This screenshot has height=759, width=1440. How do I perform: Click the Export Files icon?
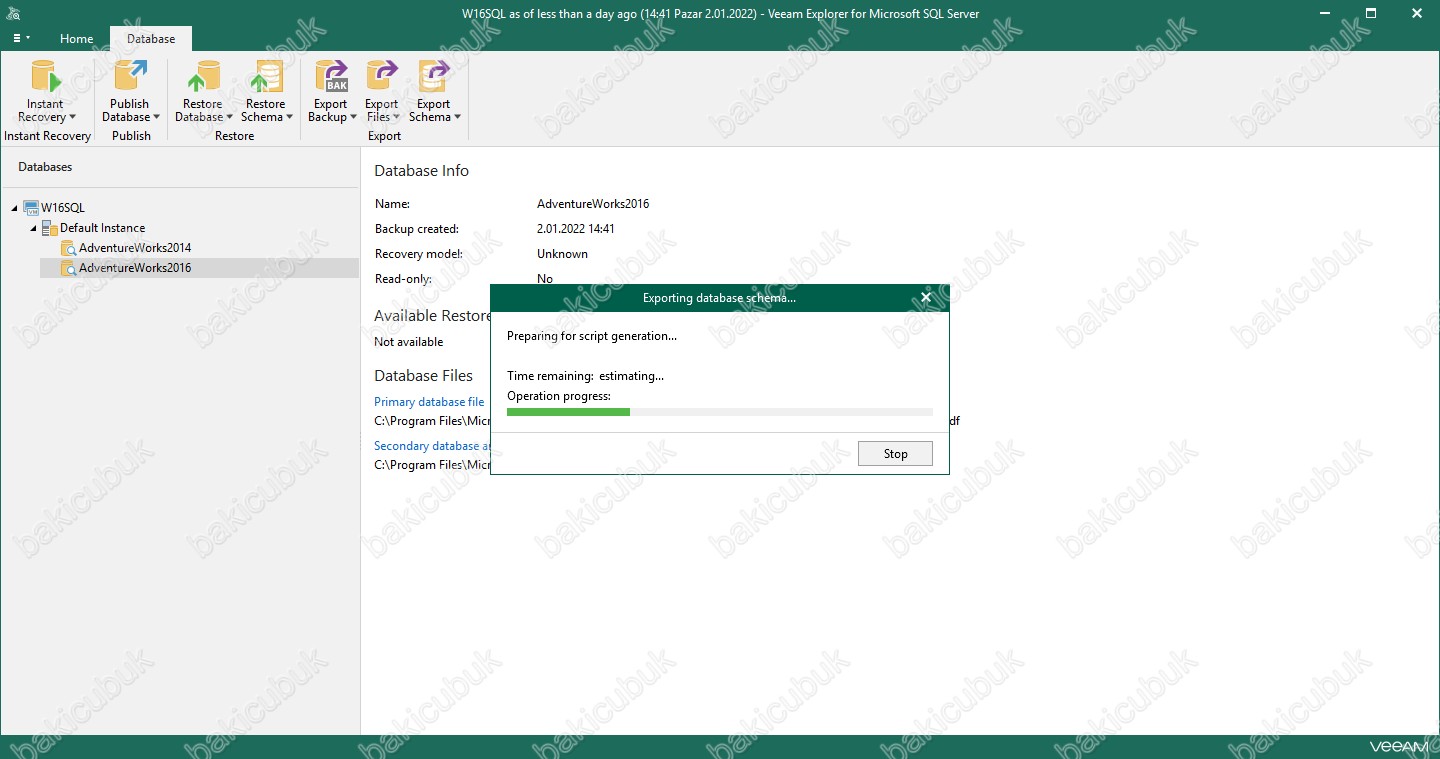[x=381, y=77]
